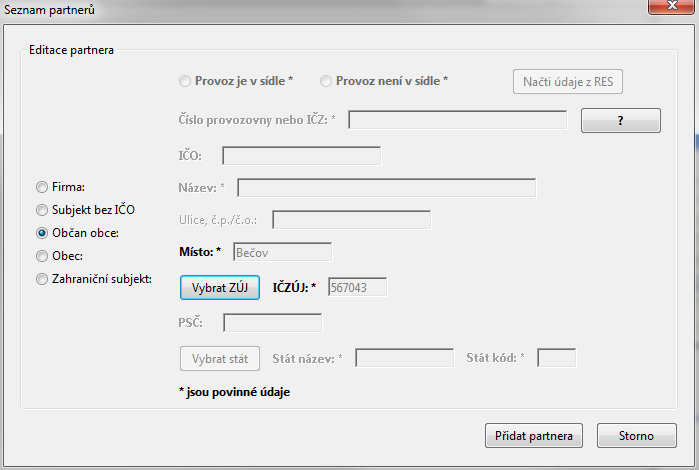This screenshot has height=470, width=699.
Task: Click the PSČ input field
Action: tap(272, 323)
